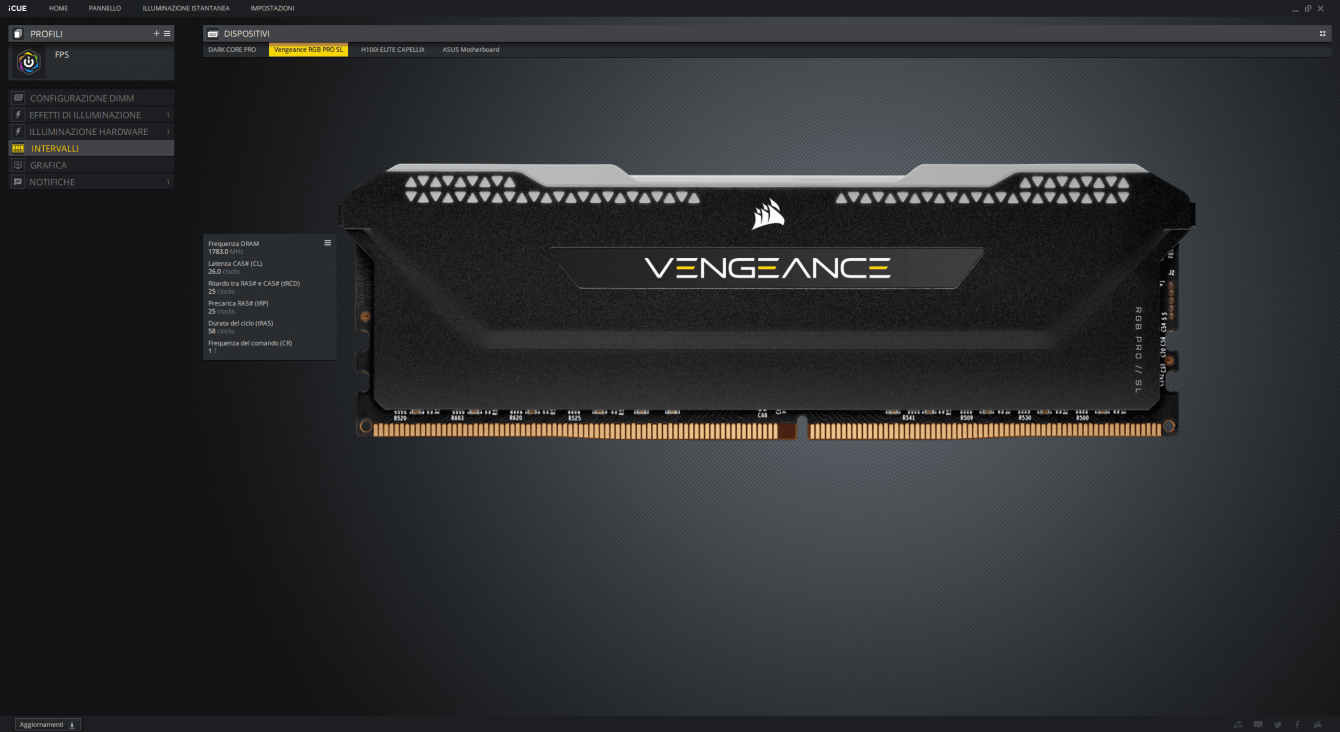Click the 26.0 clocks value
This screenshot has height=732, width=1340.
click(x=224, y=272)
